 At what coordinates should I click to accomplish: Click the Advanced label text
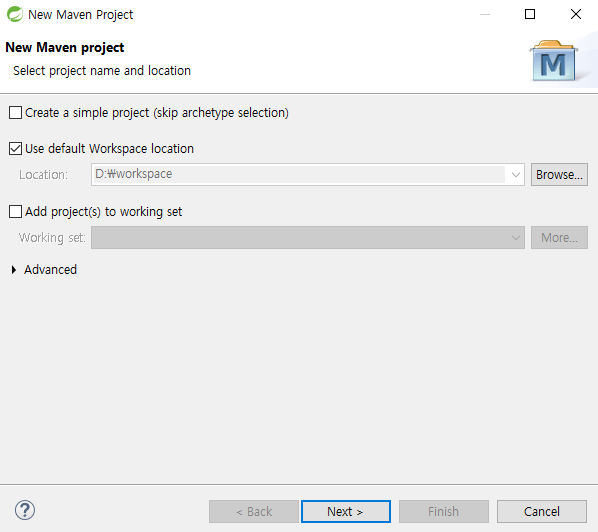tap(50, 270)
